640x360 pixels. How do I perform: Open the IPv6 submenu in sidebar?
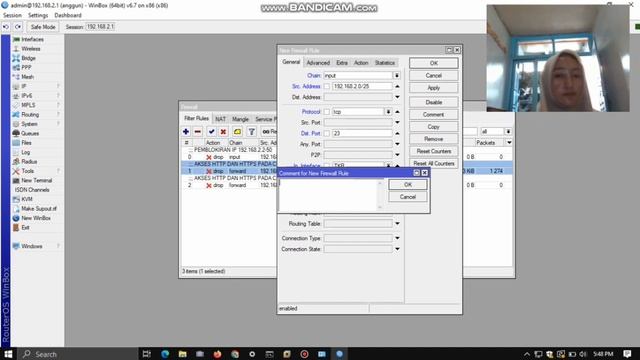point(27,96)
